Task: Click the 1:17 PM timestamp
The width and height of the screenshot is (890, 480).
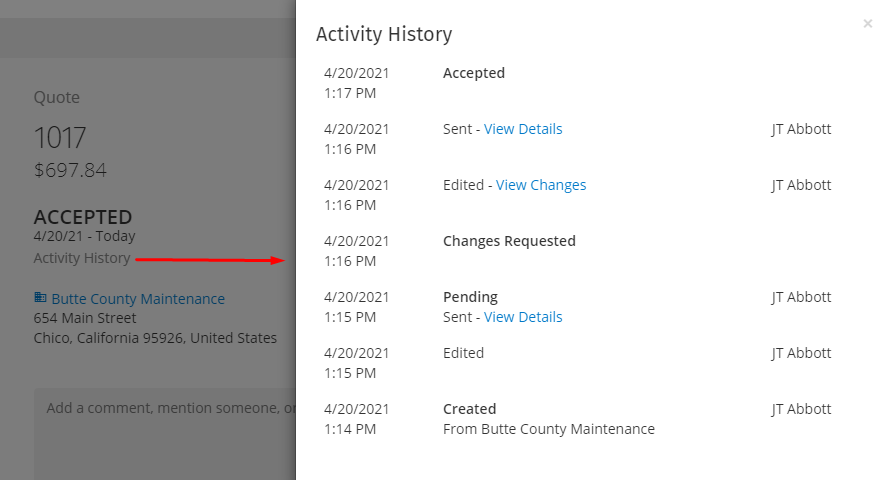Action: (350, 93)
